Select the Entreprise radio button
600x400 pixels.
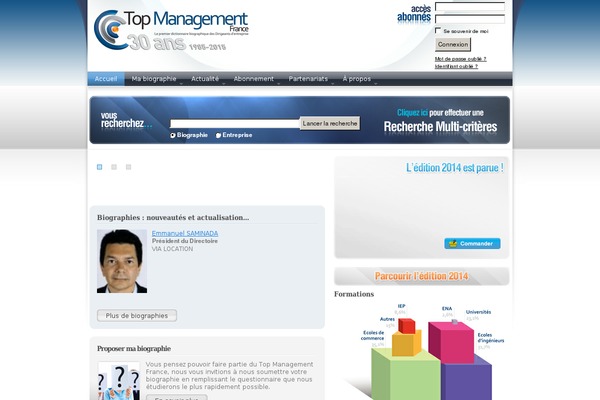pyautogui.click(x=218, y=135)
